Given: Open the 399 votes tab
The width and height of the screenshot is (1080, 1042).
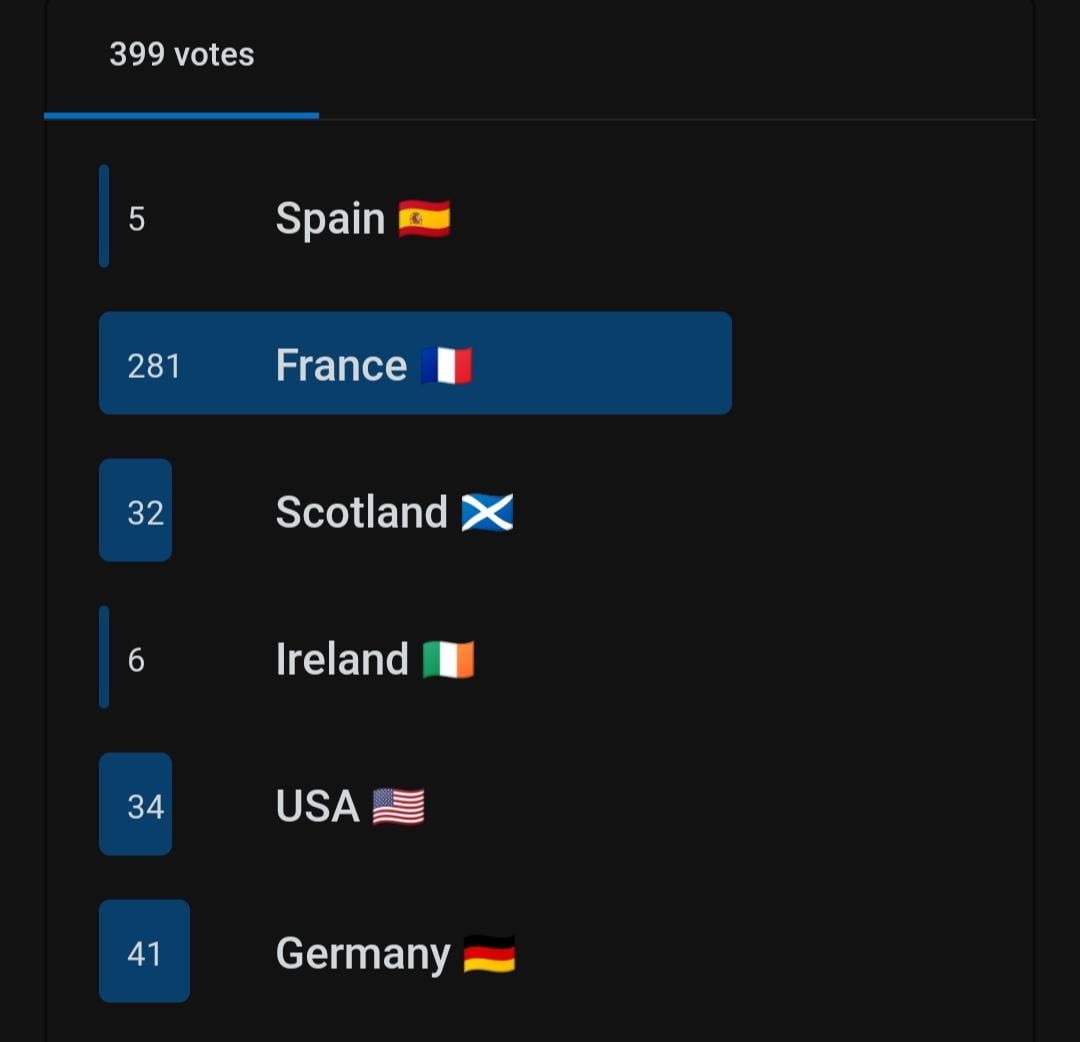Looking at the screenshot, I should click(181, 54).
